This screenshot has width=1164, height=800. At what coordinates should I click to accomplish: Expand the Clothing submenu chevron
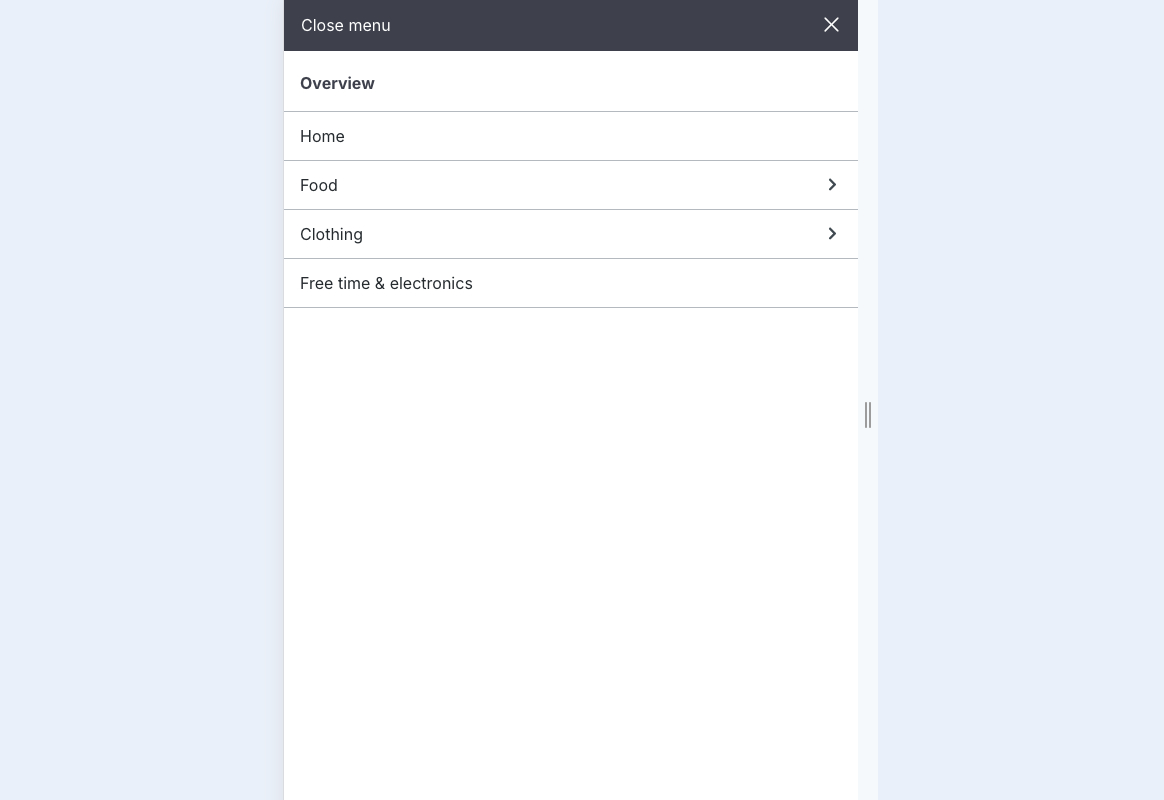[832, 234]
